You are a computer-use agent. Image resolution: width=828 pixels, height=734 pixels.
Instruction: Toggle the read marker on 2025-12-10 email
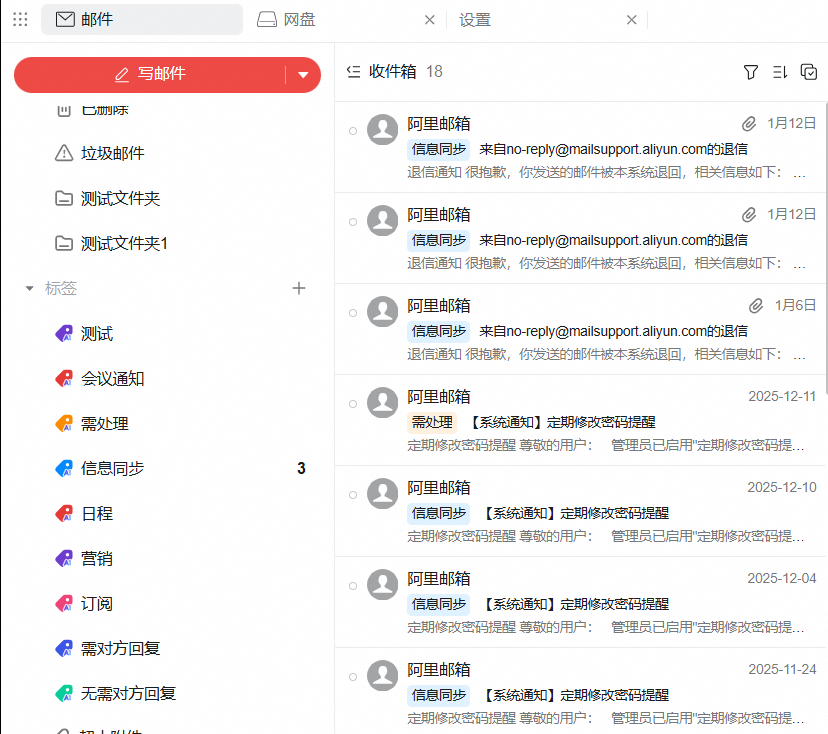[x=352, y=495]
